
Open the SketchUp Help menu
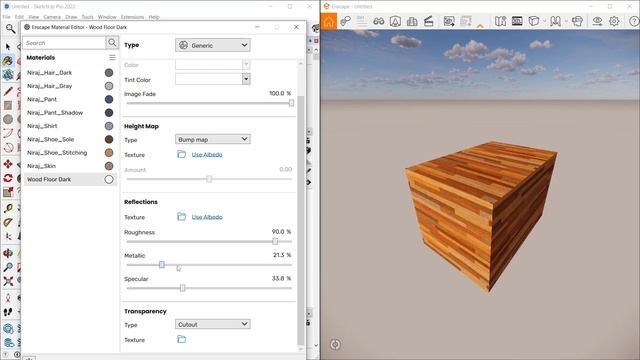[x=154, y=17]
